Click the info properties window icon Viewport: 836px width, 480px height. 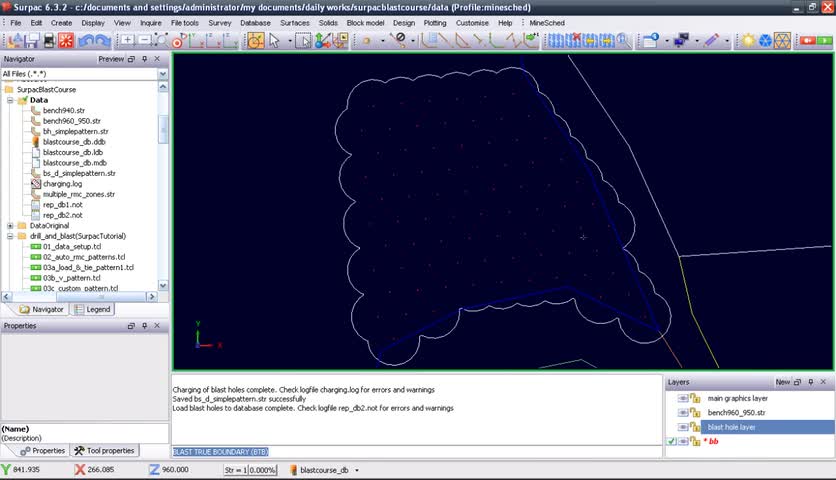(x=650, y=41)
